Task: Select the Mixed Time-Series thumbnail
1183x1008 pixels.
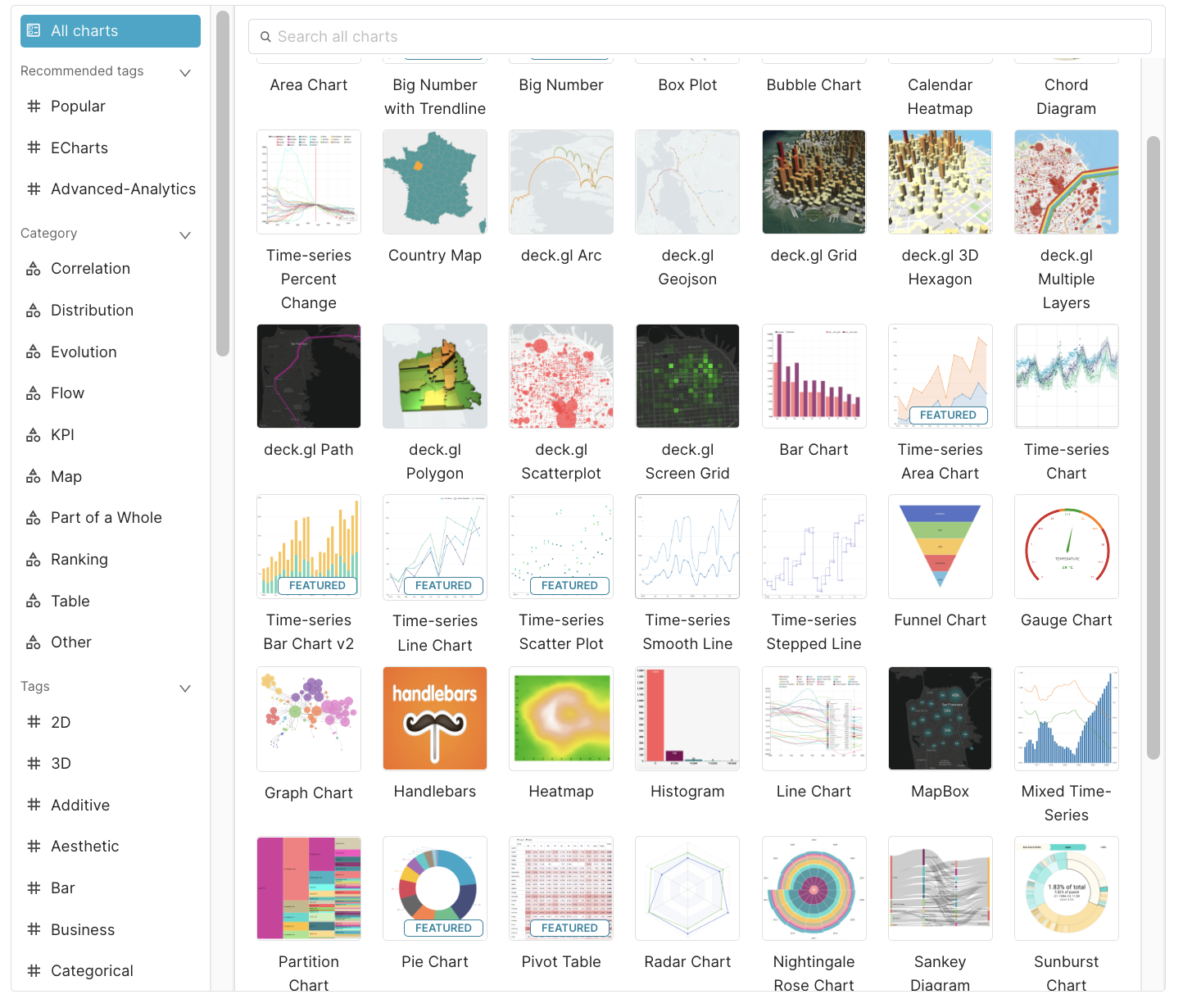Action: click(x=1067, y=719)
